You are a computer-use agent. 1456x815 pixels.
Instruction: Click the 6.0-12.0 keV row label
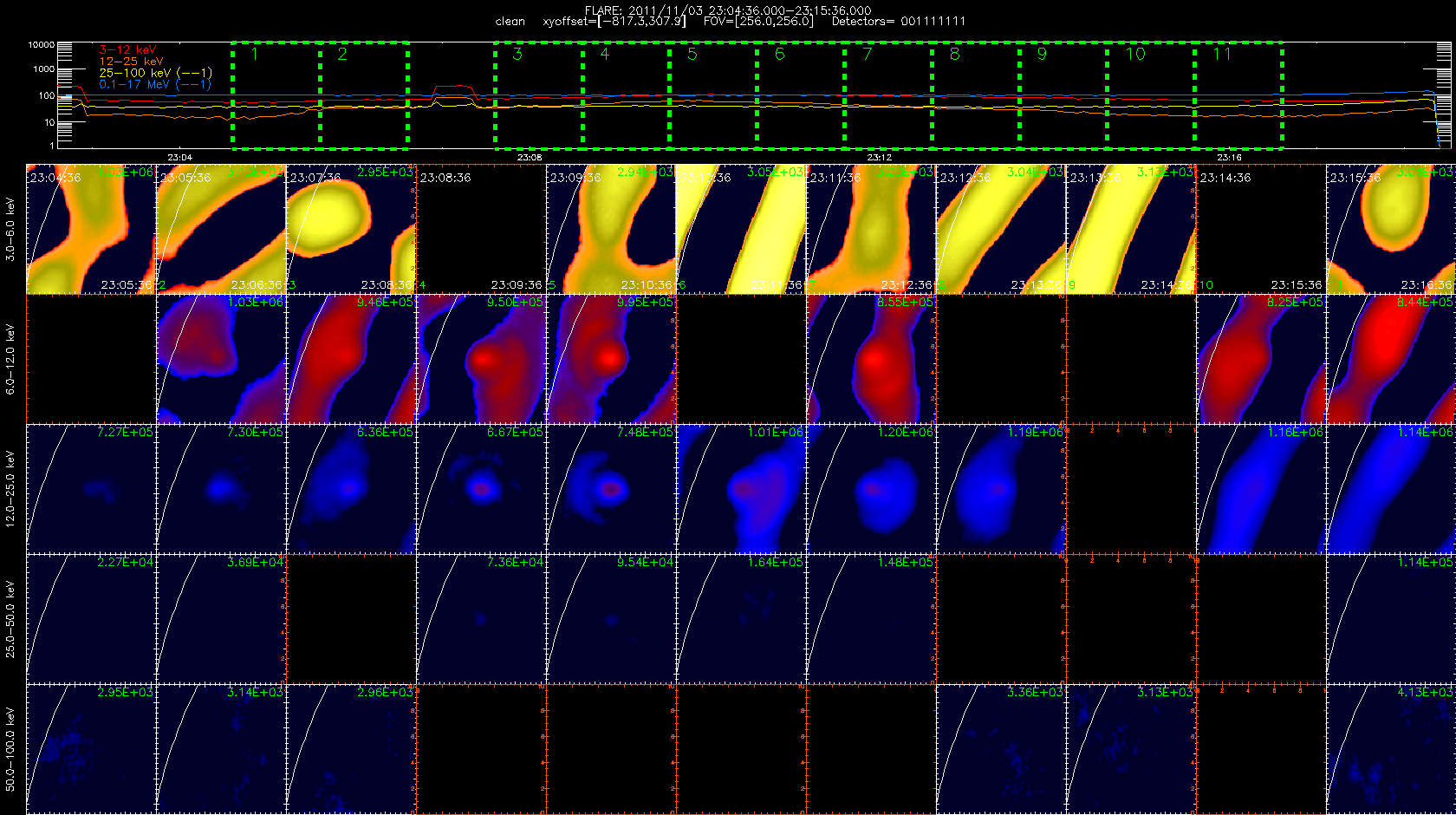(x=10, y=360)
